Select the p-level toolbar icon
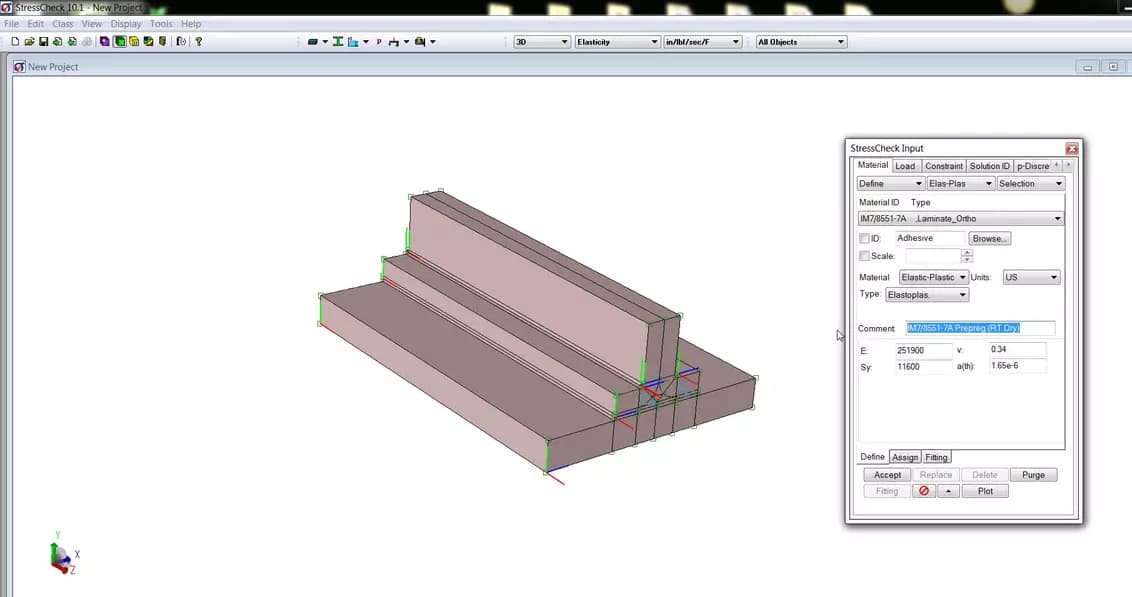Image resolution: width=1132 pixels, height=597 pixels. (379, 42)
